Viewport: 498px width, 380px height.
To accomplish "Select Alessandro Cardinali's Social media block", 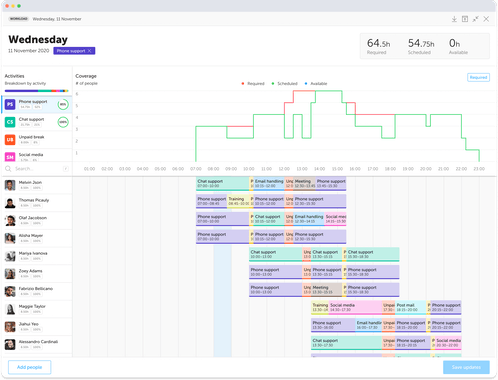I will (448, 343).
